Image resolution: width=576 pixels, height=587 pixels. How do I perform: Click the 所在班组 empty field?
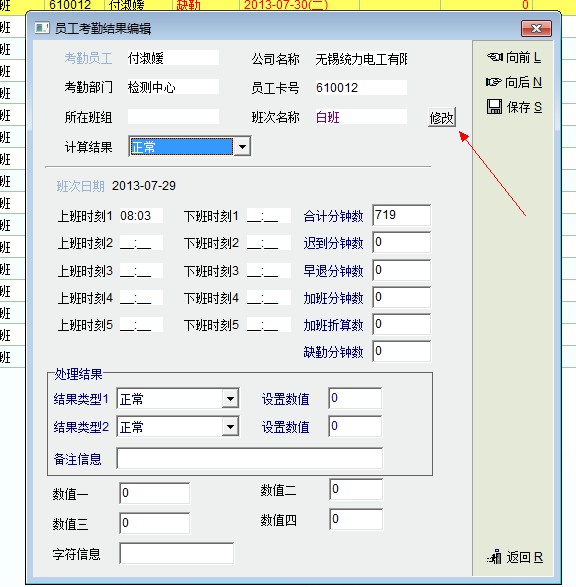click(173, 117)
